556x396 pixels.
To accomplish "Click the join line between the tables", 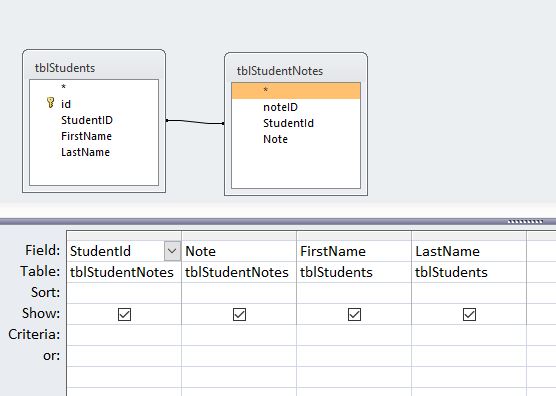I will tap(195, 122).
